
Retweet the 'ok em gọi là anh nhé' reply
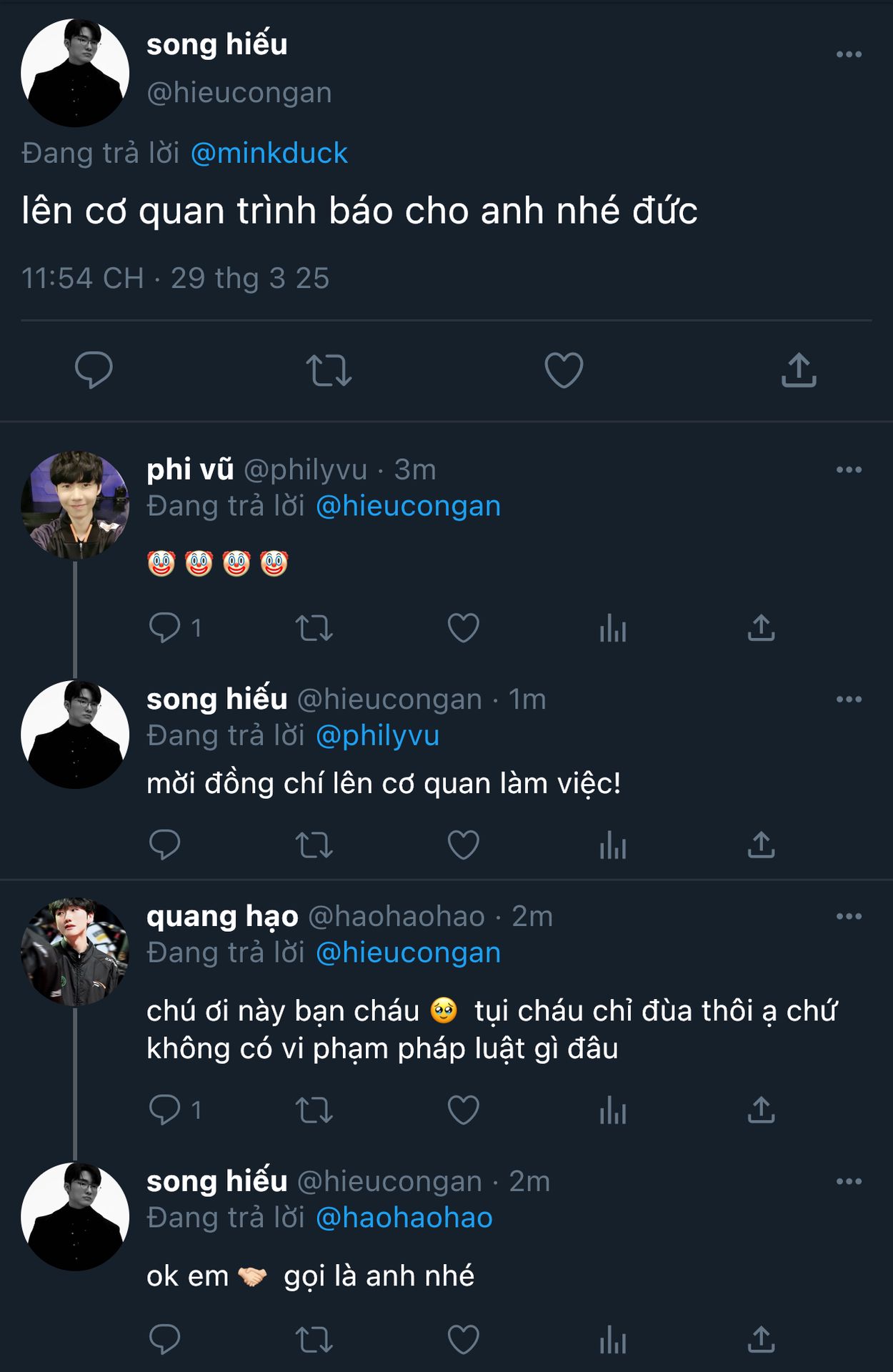click(314, 1340)
